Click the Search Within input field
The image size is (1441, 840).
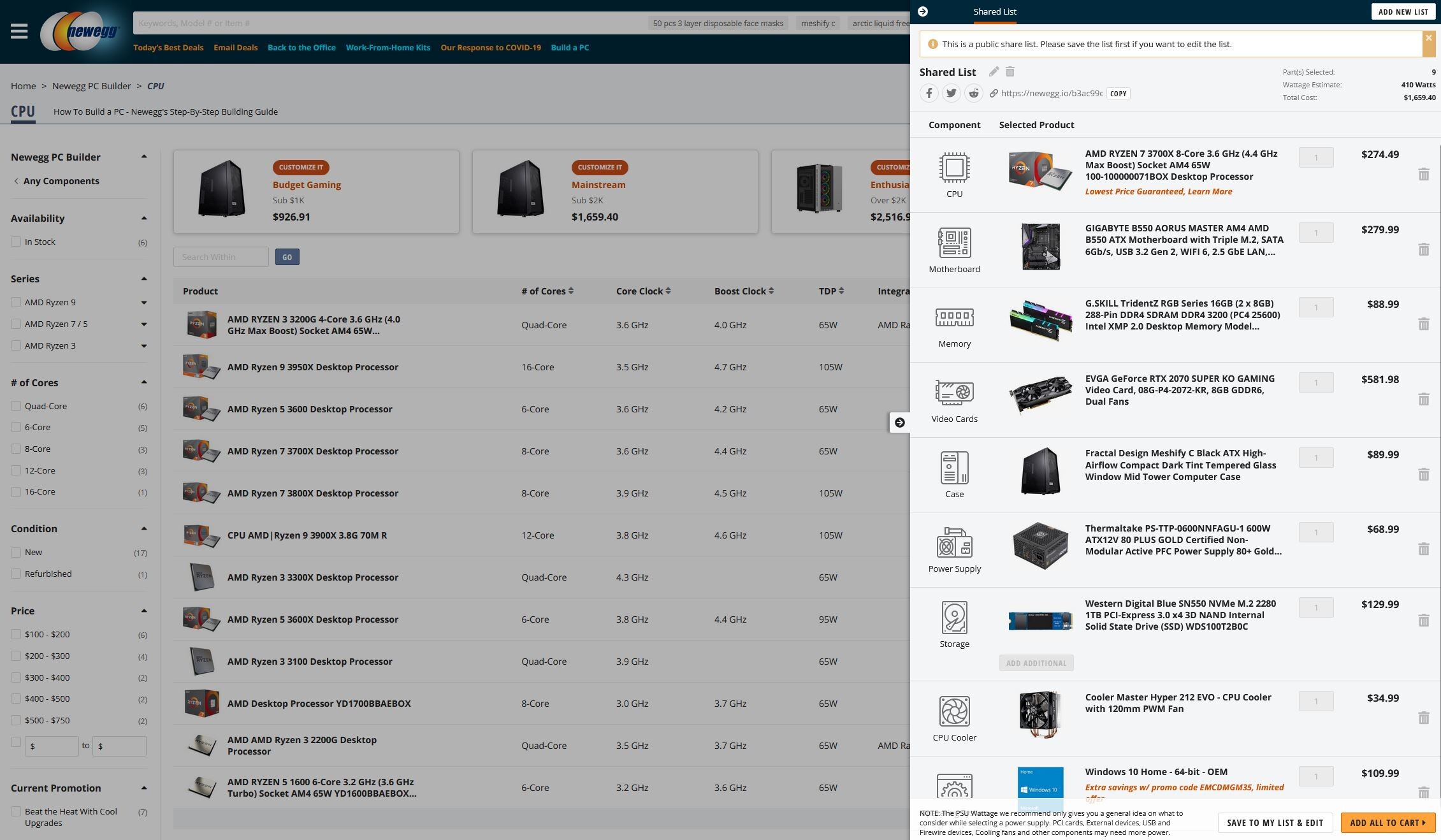[221, 257]
